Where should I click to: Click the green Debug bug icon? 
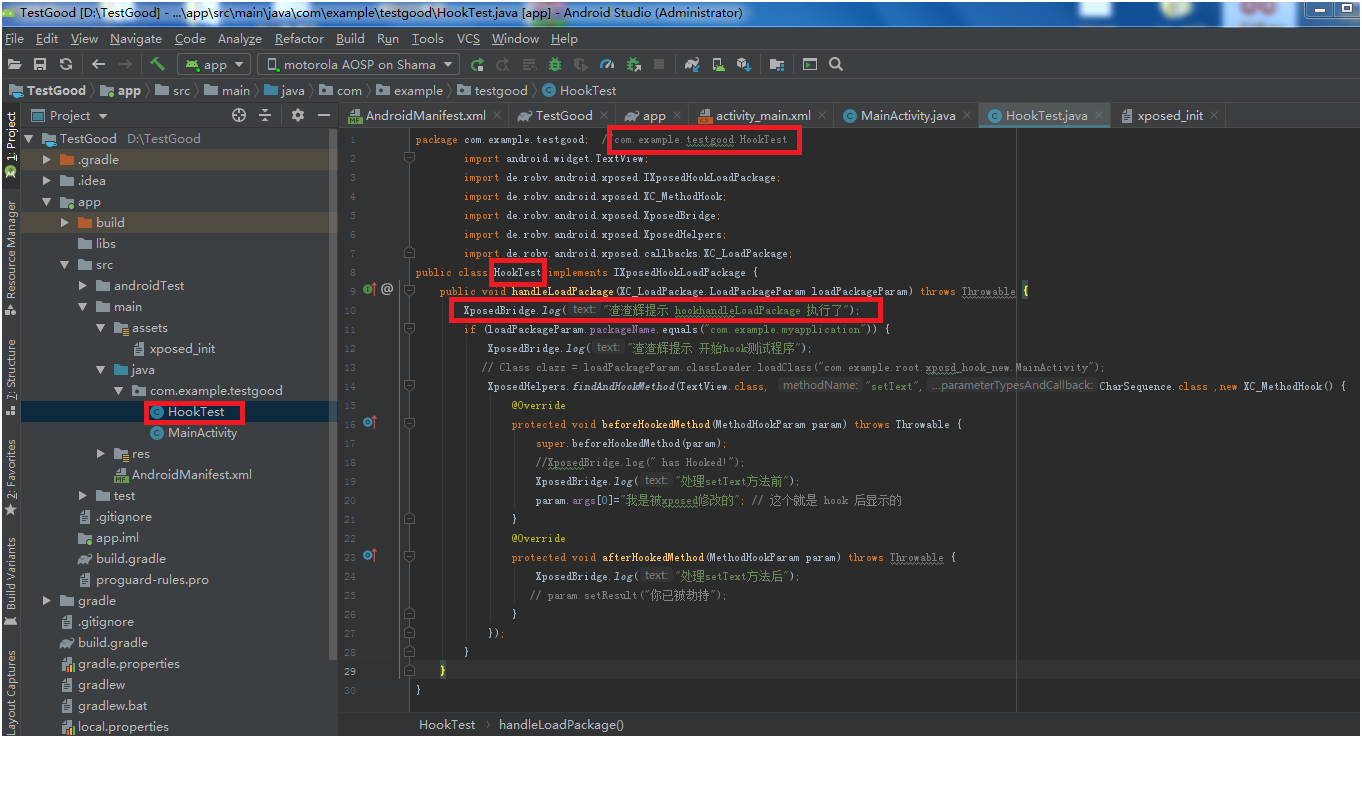pos(555,64)
